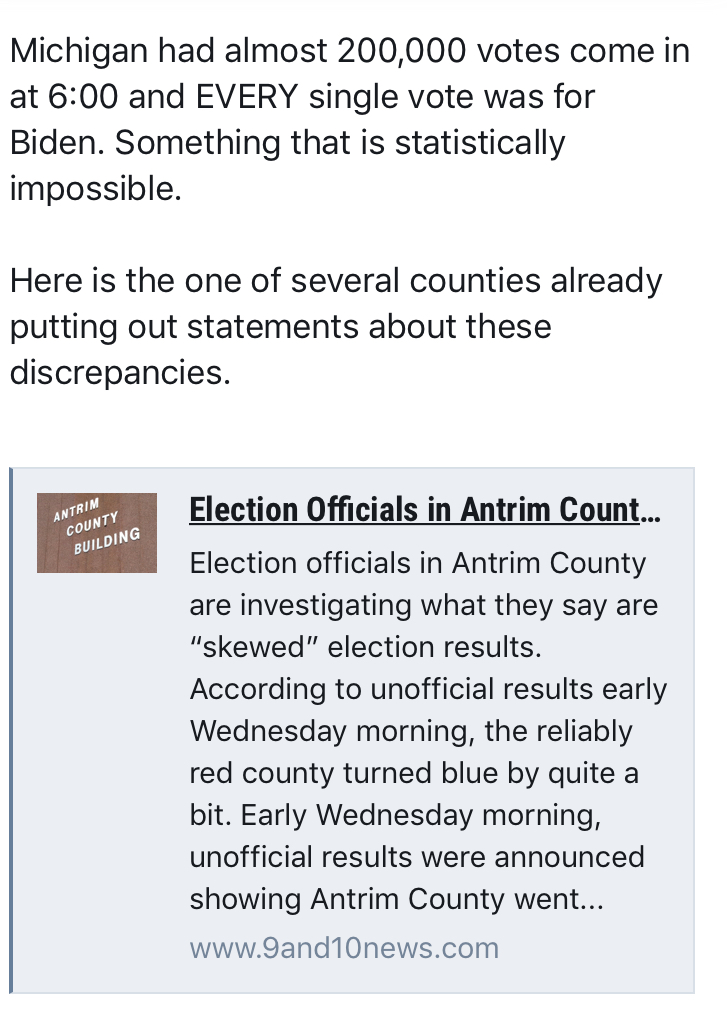
Task: Click the 'Here is the one of several counties' paragraph
Action: (x=335, y=326)
